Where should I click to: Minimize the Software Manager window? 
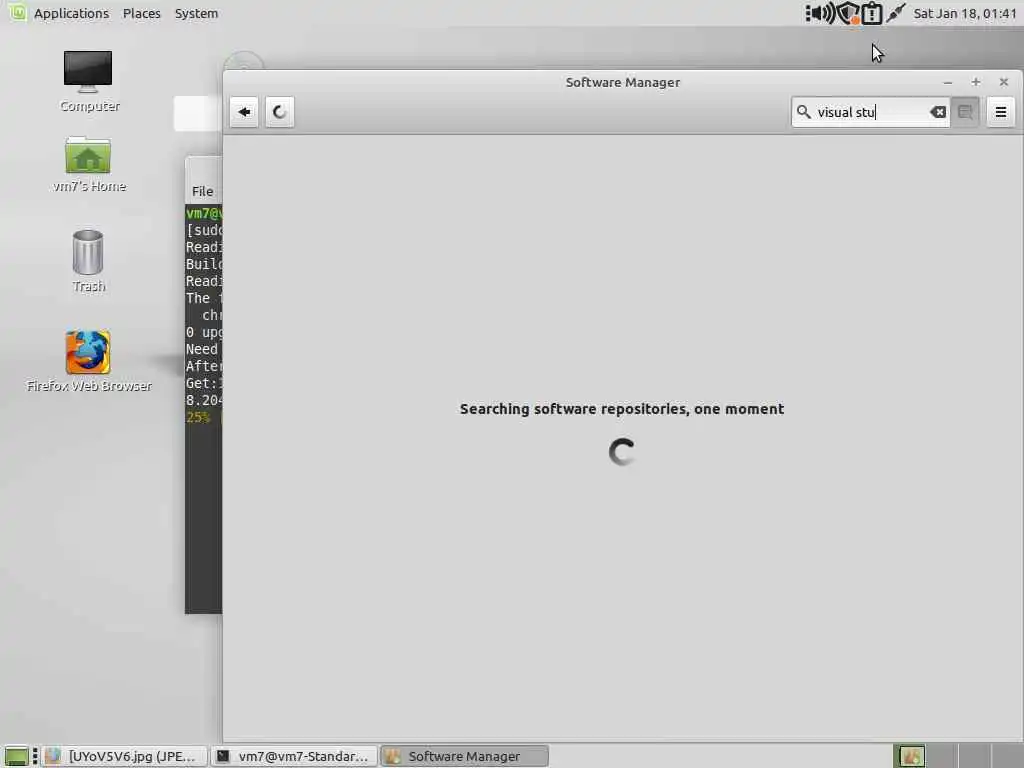click(948, 82)
